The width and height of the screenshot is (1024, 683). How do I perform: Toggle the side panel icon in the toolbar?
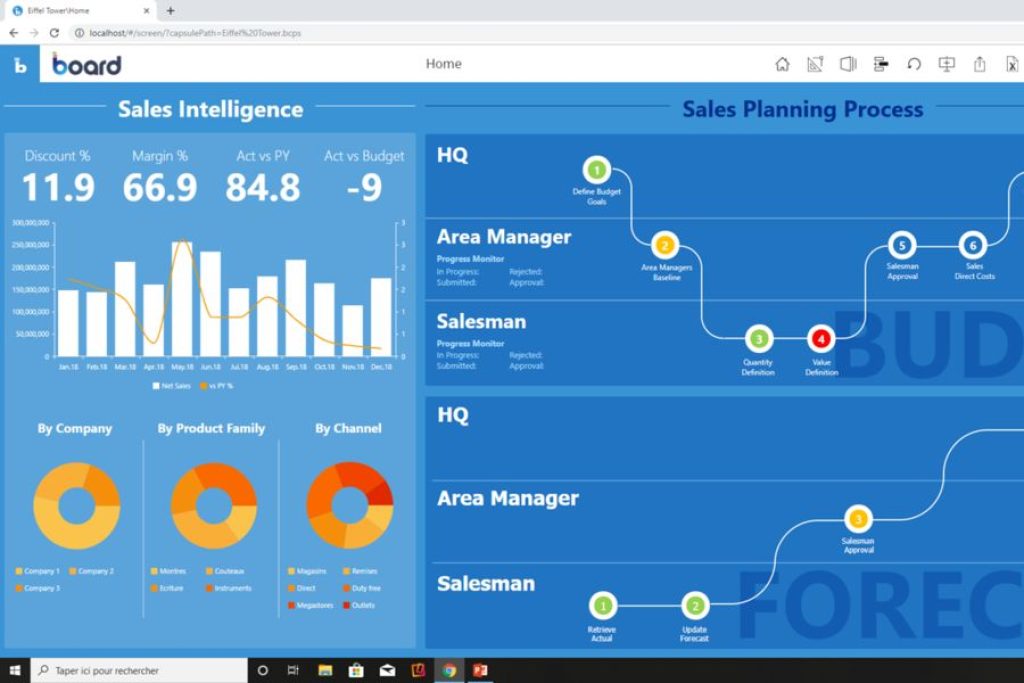[848, 64]
